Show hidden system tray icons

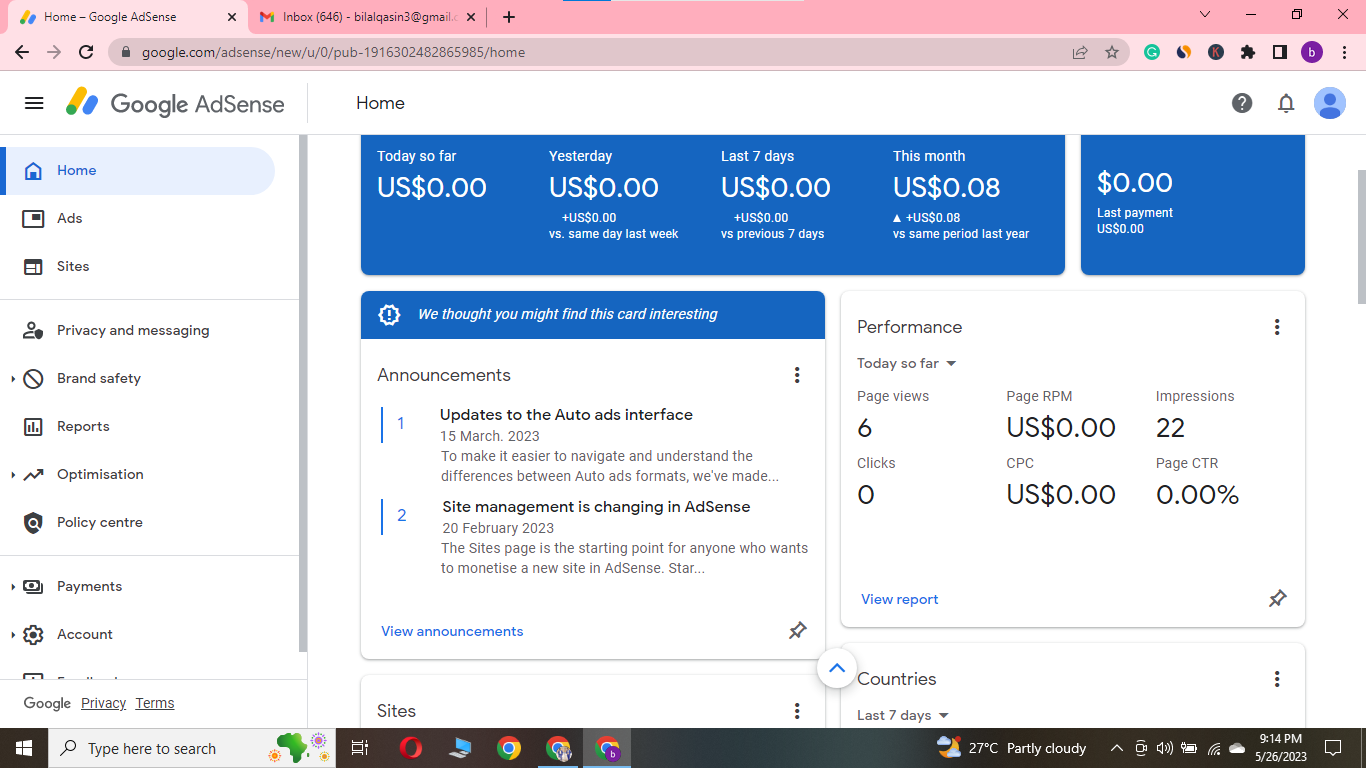coord(1117,748)
